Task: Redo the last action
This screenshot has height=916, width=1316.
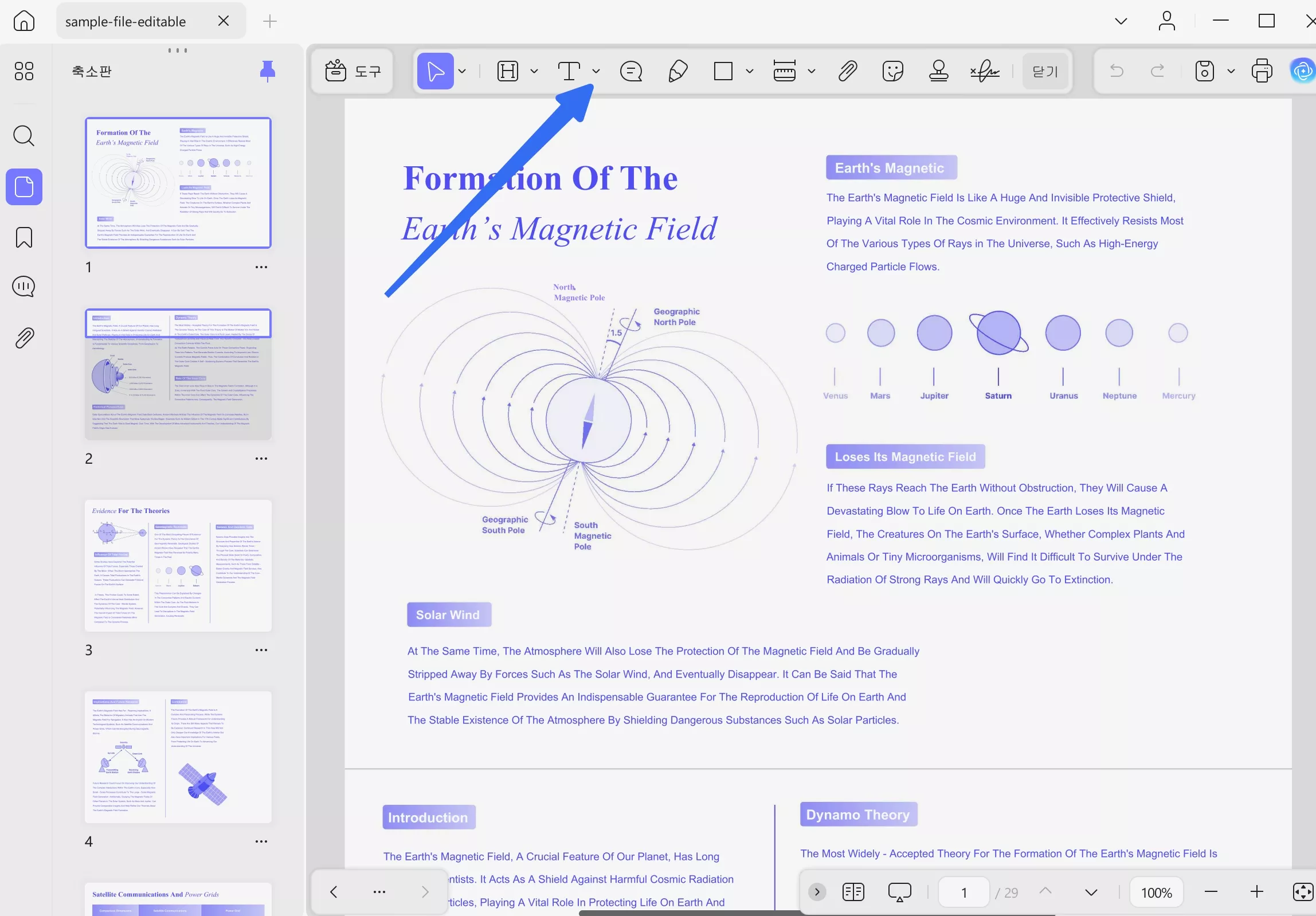Action: [1158, 71]
